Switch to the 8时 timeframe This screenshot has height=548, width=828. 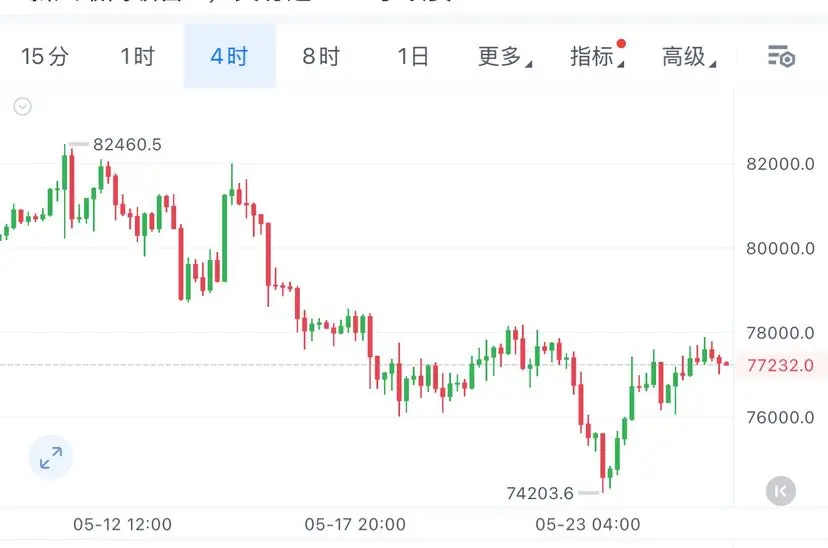point(321,56)
